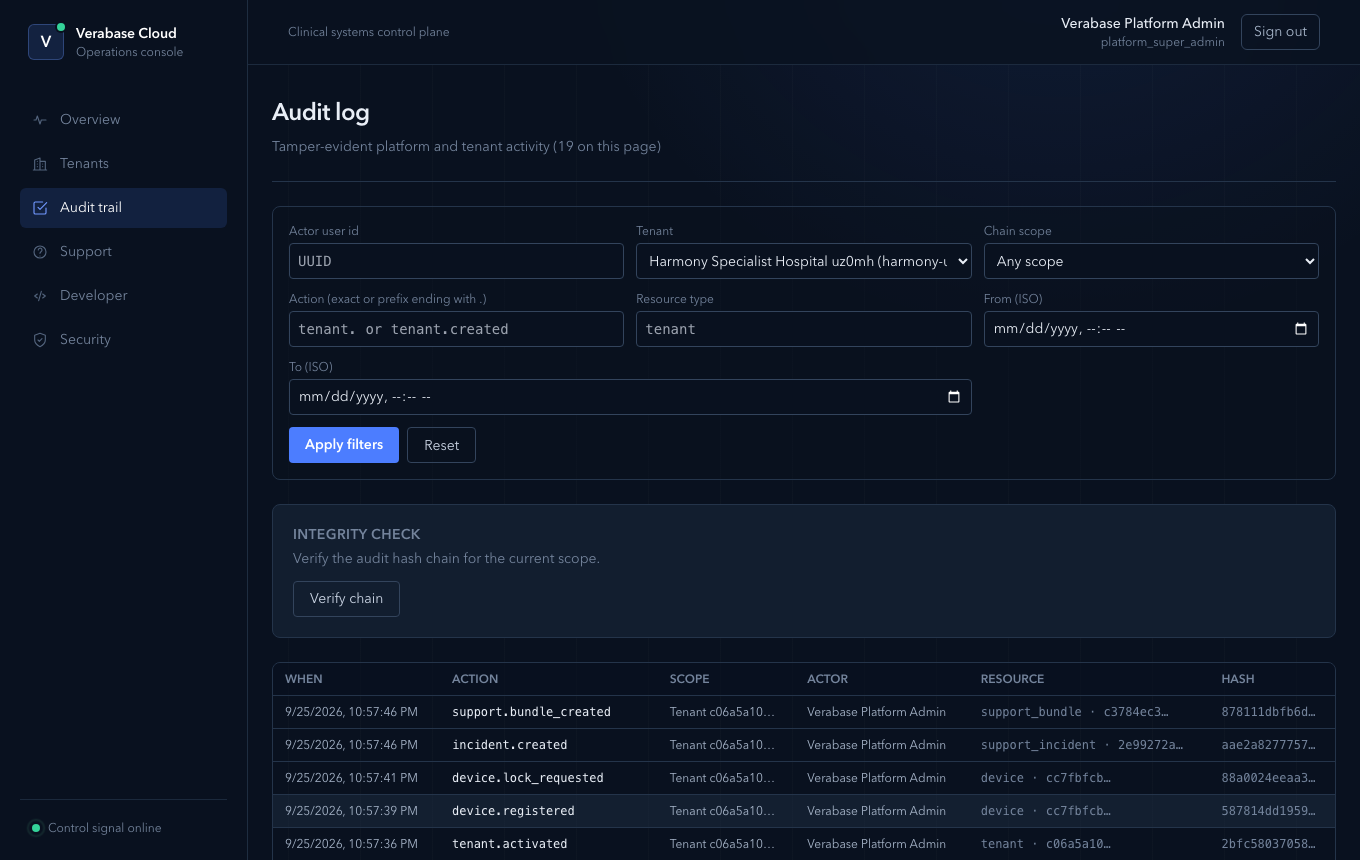Click the platform_super_admin role label
This screenshot has width=1360, height=860.
(x=1162, y=42)
